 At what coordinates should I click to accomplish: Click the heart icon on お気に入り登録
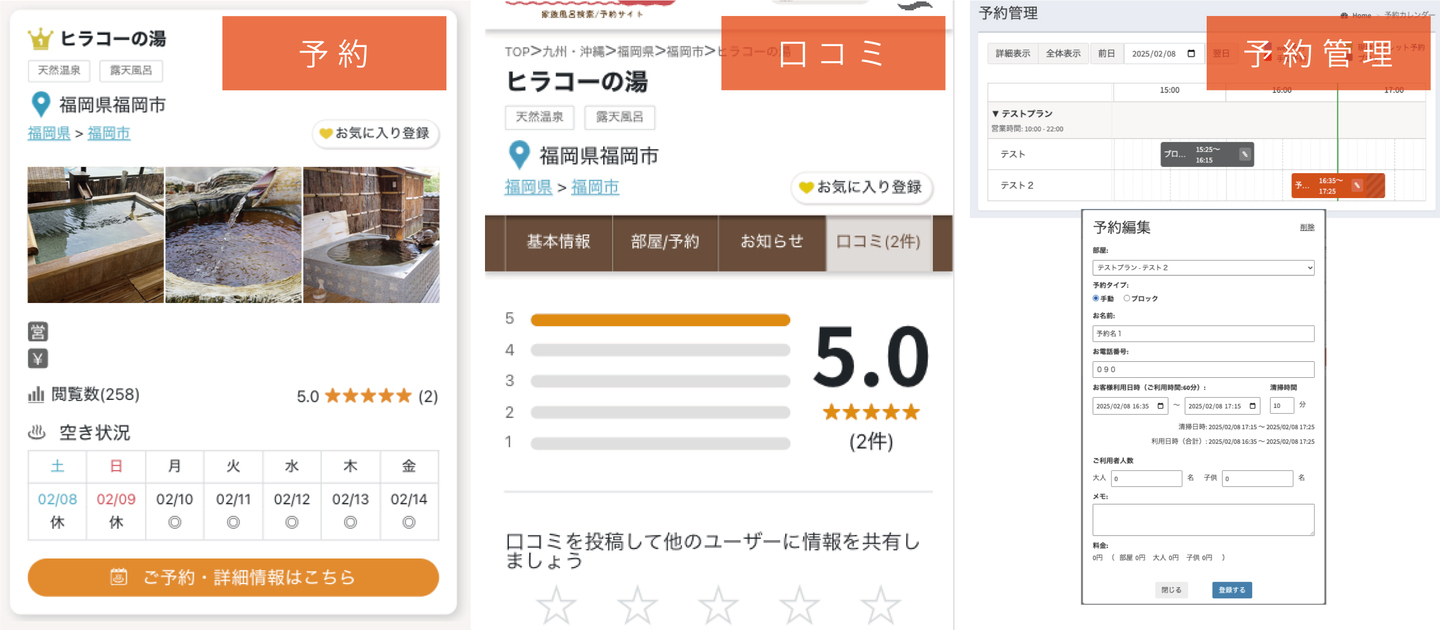[326, 133]
